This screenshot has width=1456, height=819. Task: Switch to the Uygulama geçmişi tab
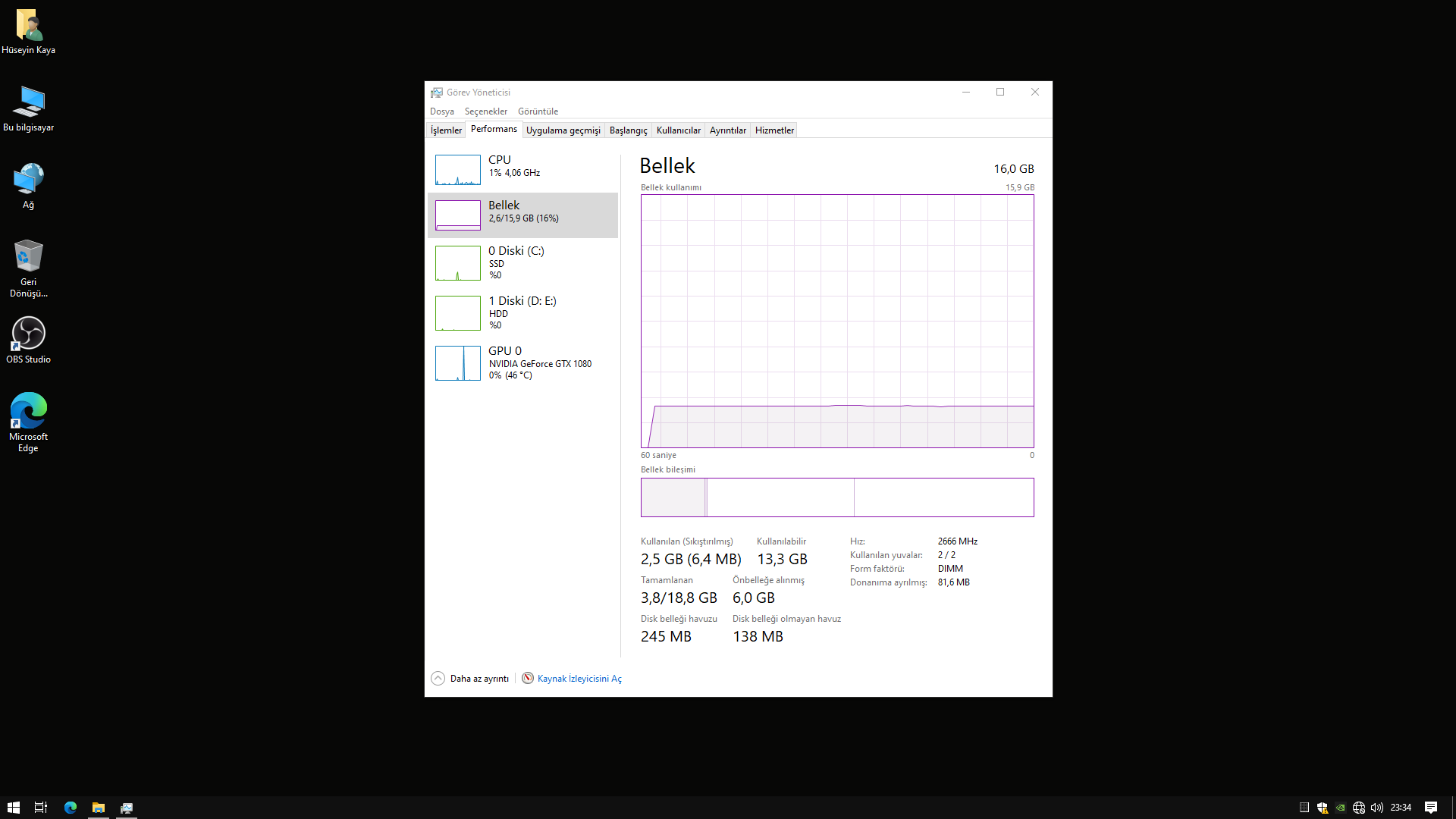[x=563, y=130]
